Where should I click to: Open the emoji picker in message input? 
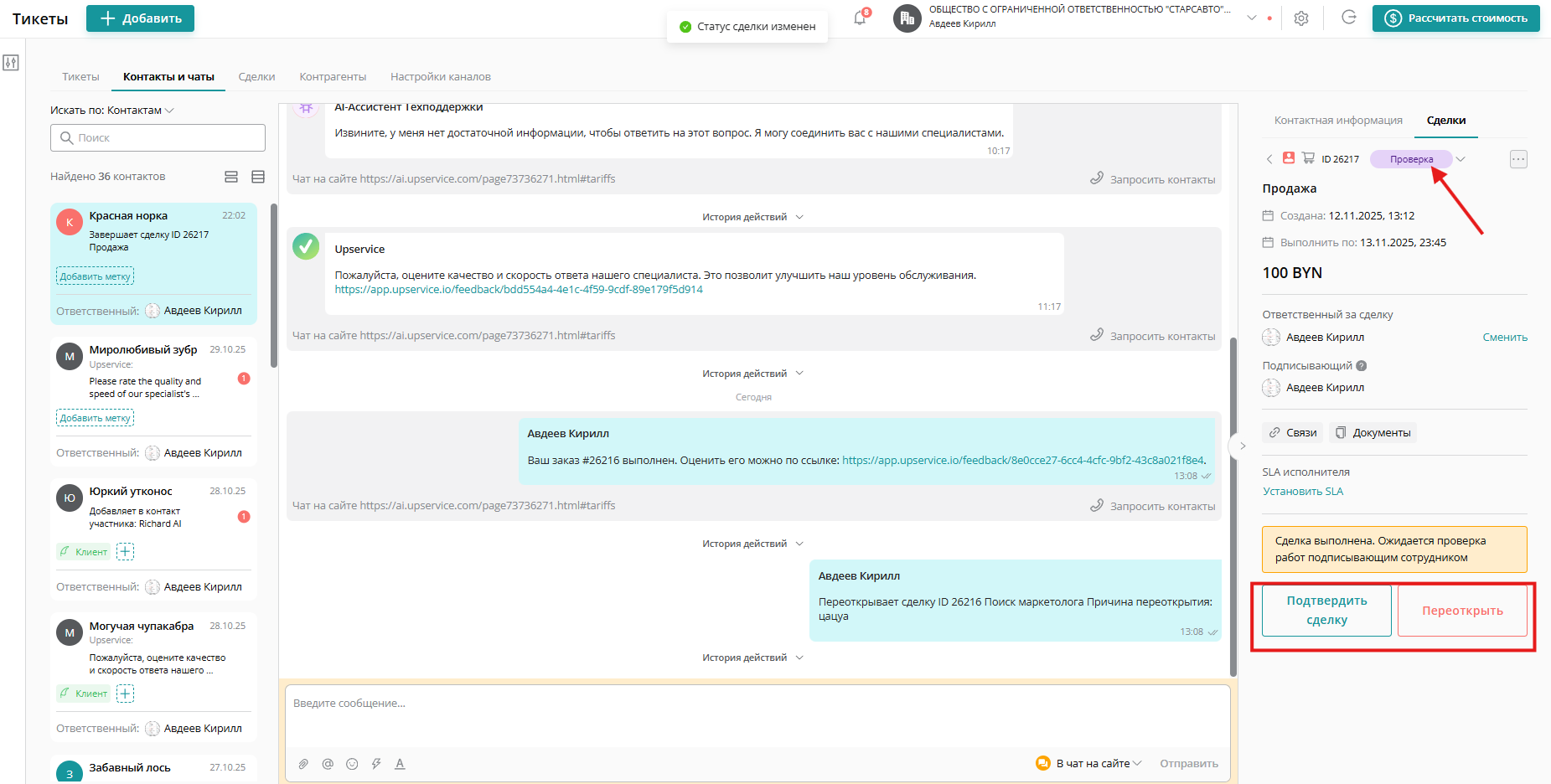point(351,763)
